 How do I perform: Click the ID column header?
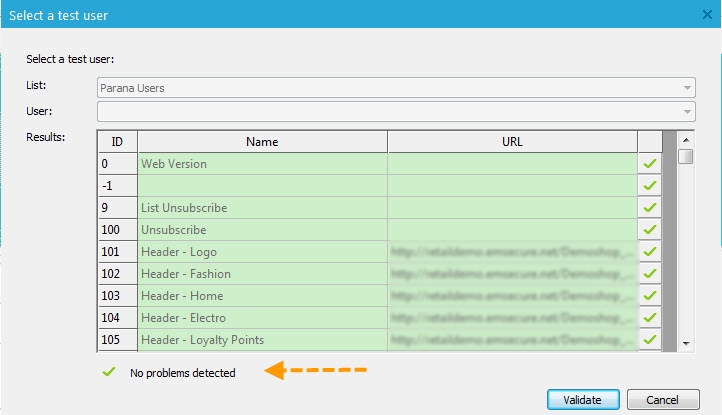(117, 142)
